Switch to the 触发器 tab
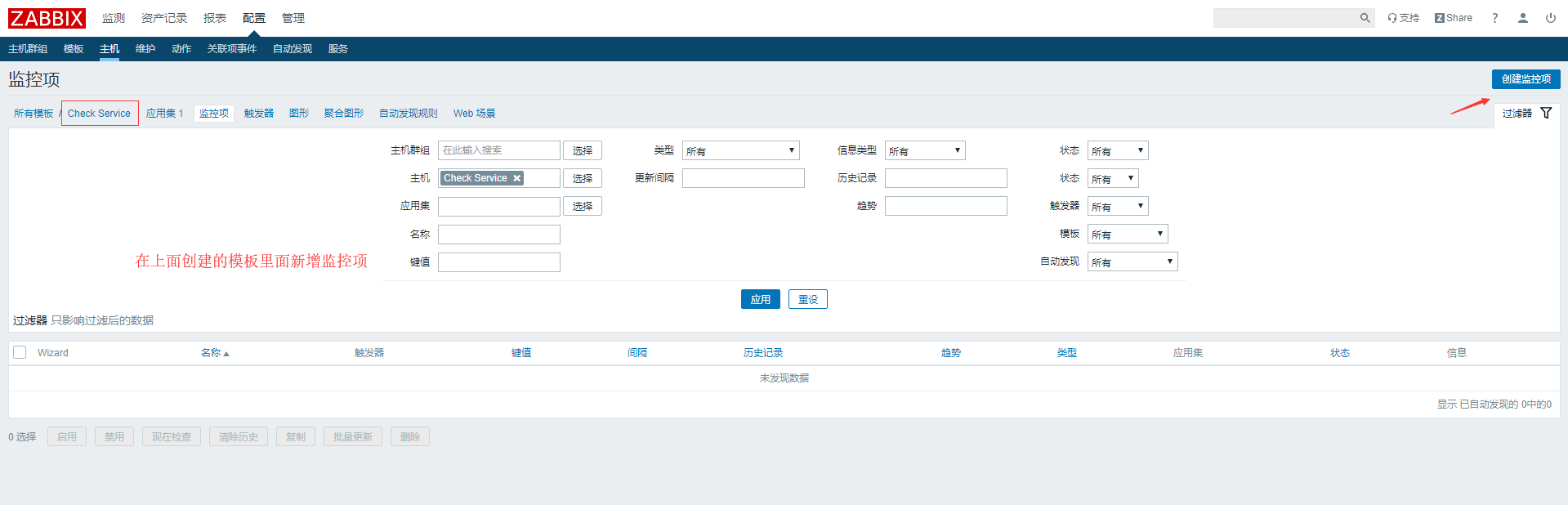 pyautogui.click(x=258, y=114)
